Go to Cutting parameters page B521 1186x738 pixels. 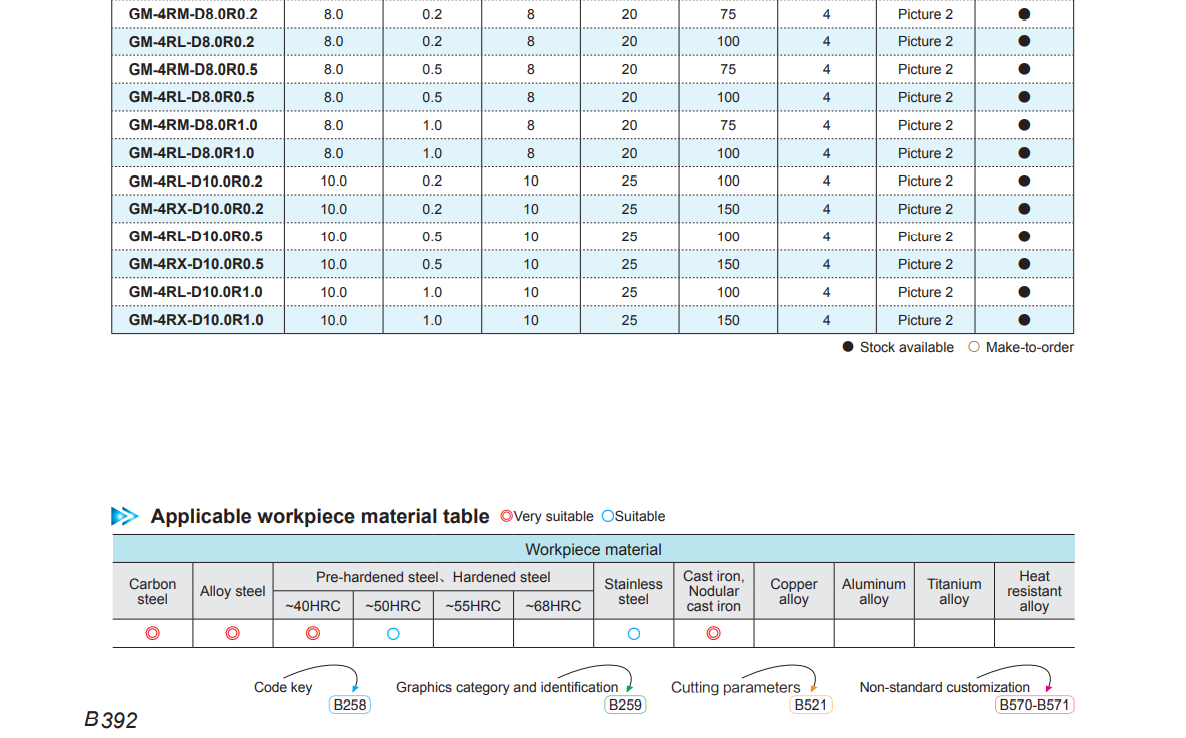click(x=810, y=705)
